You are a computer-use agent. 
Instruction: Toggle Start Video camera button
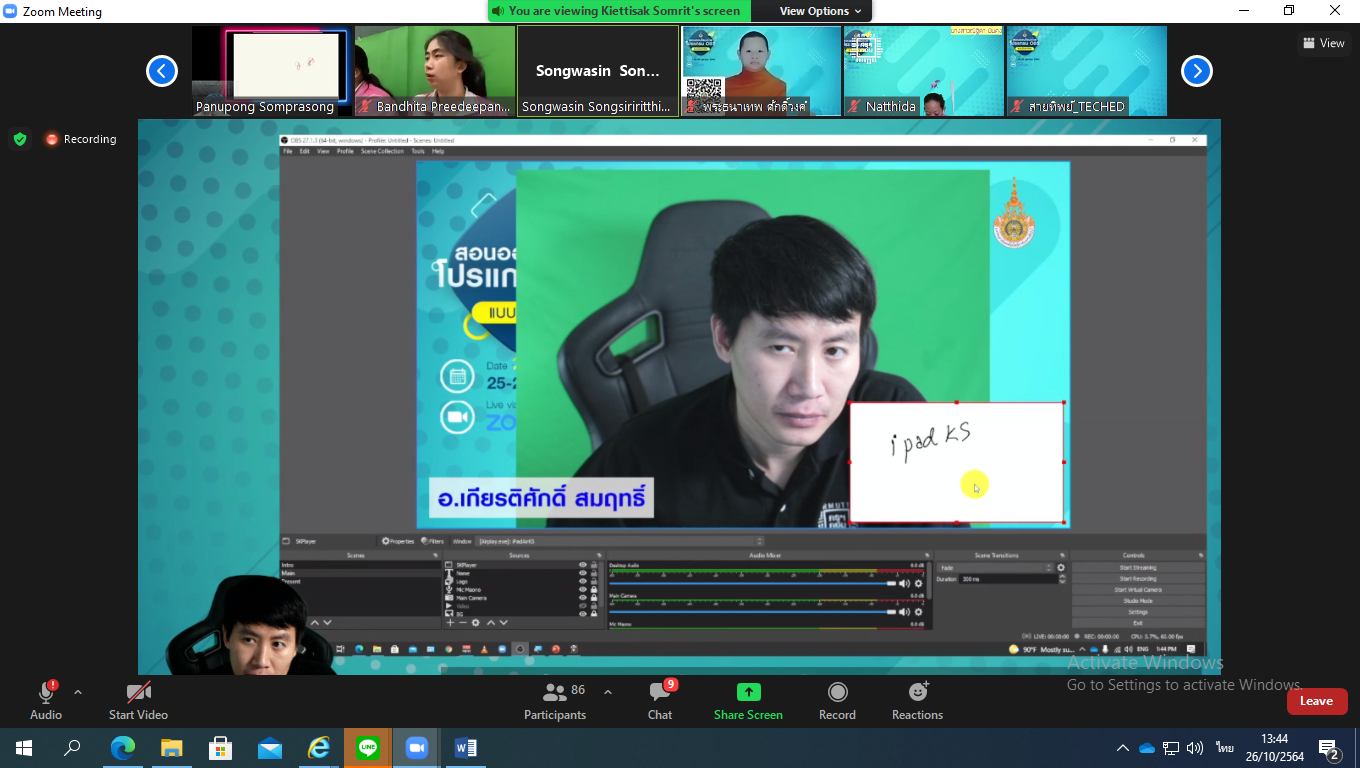point(138,700)
